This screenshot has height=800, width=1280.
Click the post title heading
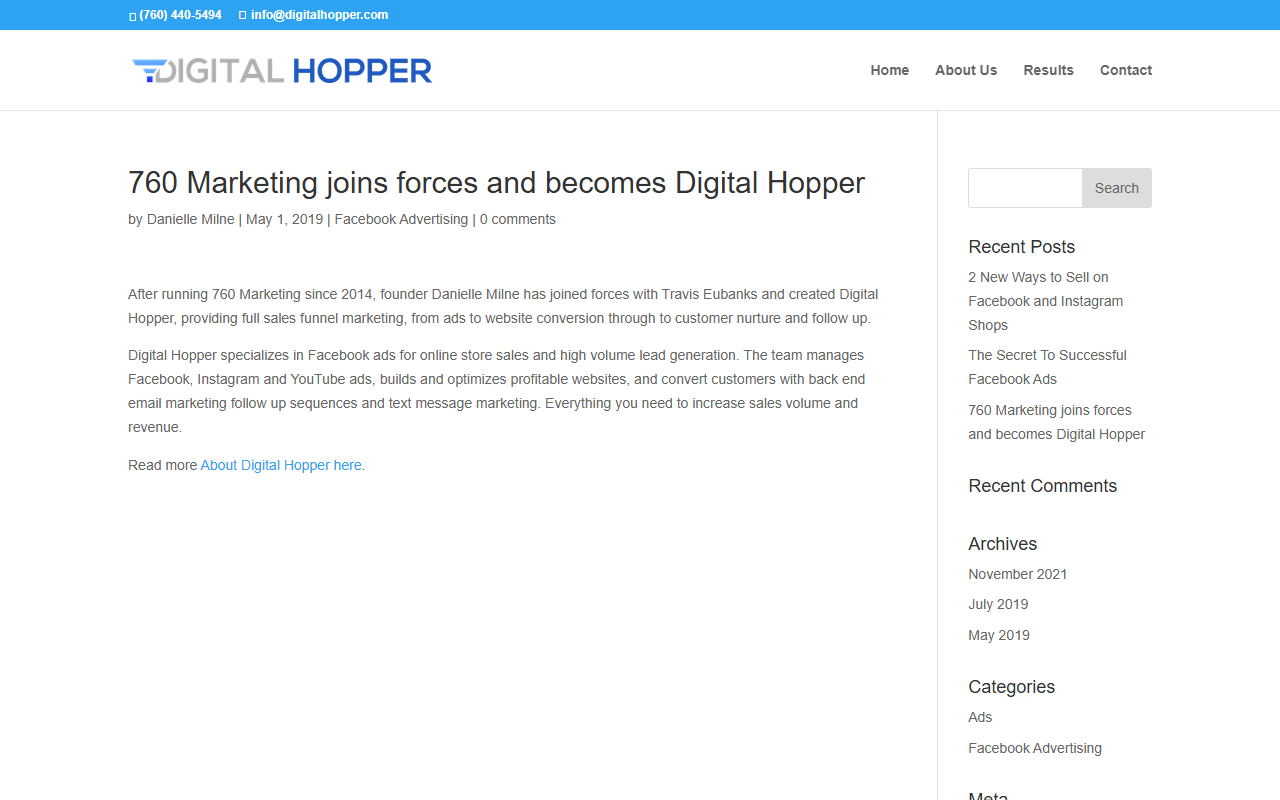(x=496, y=183)
